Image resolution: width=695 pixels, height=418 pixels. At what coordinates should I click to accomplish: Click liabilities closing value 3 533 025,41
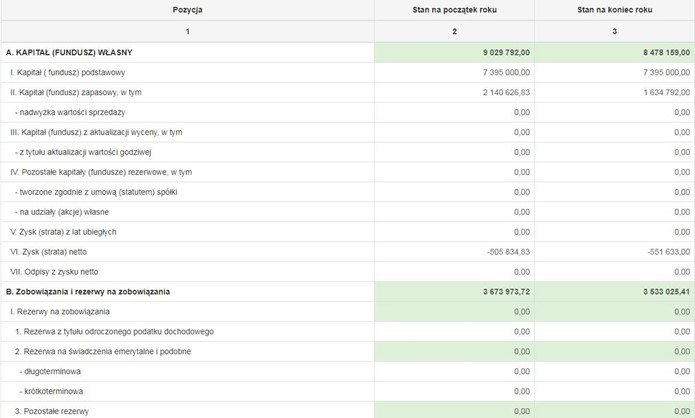(x=667, y=292)
